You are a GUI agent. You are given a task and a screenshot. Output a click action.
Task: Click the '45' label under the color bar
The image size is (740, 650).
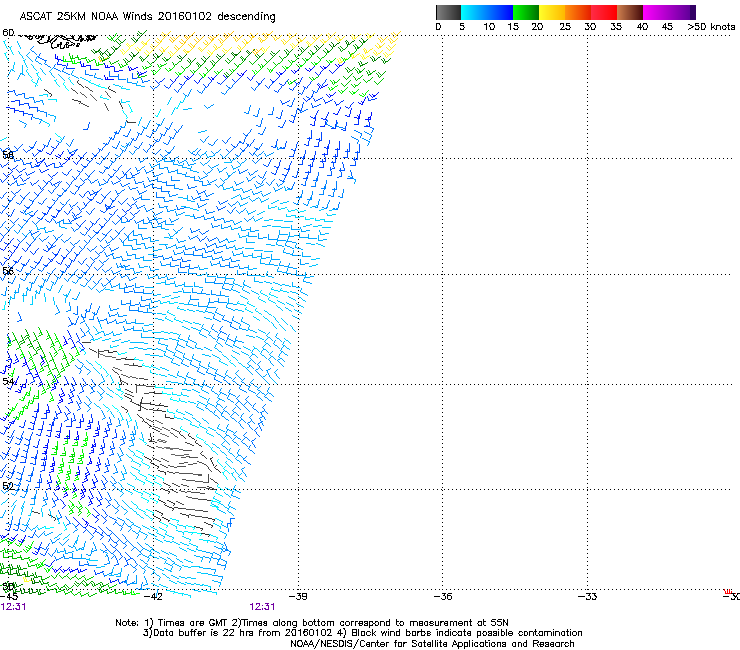[667, 27]
